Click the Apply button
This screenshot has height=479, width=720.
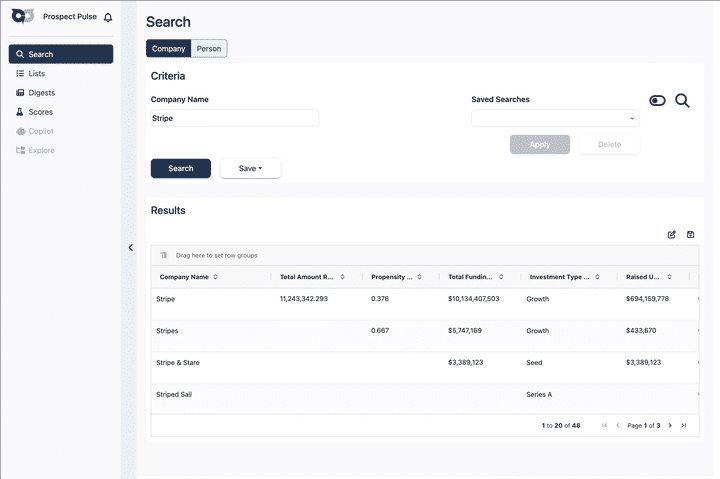point(540,145)
